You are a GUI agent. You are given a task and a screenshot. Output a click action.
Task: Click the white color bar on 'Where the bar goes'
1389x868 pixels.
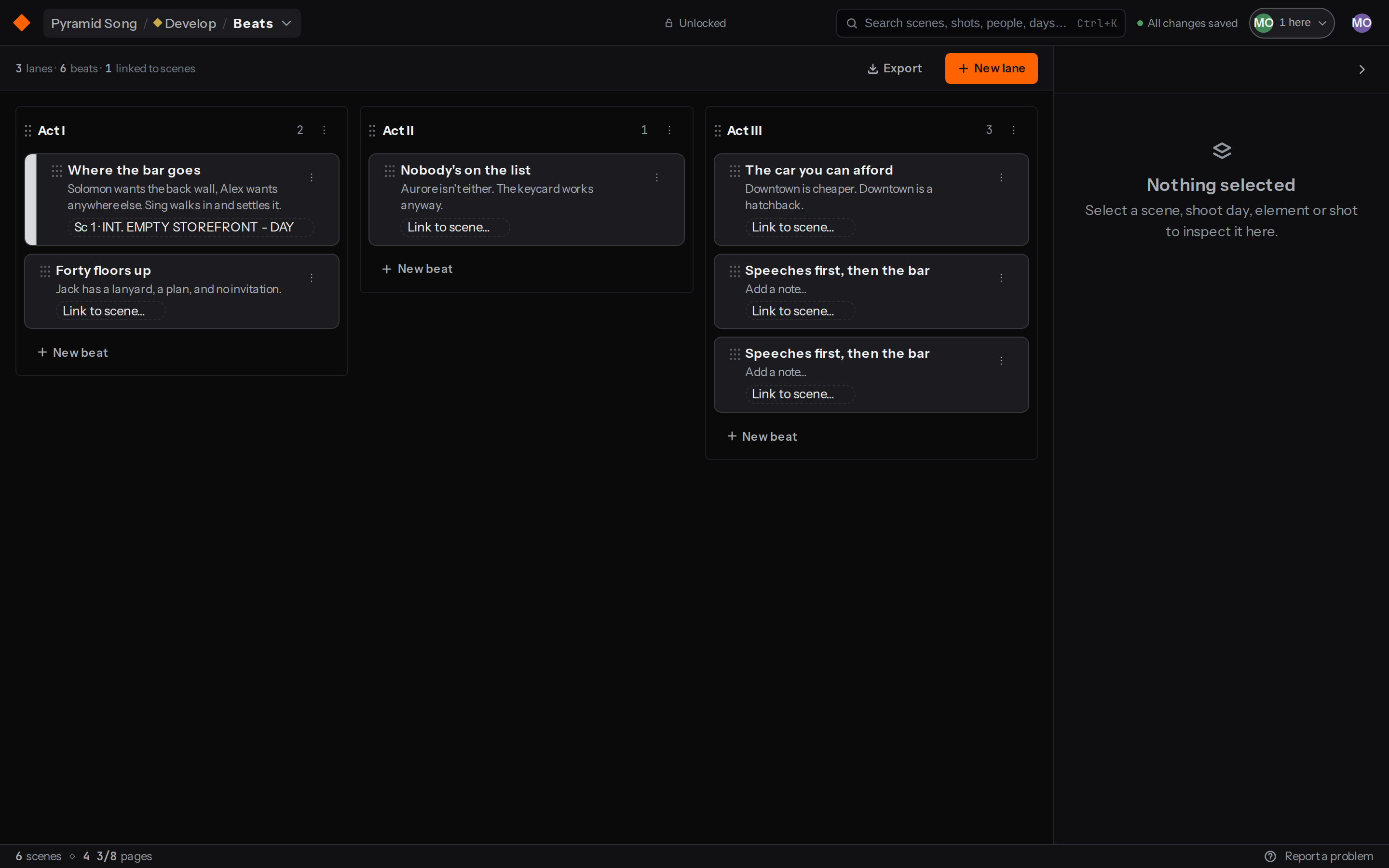coord(30,199)
